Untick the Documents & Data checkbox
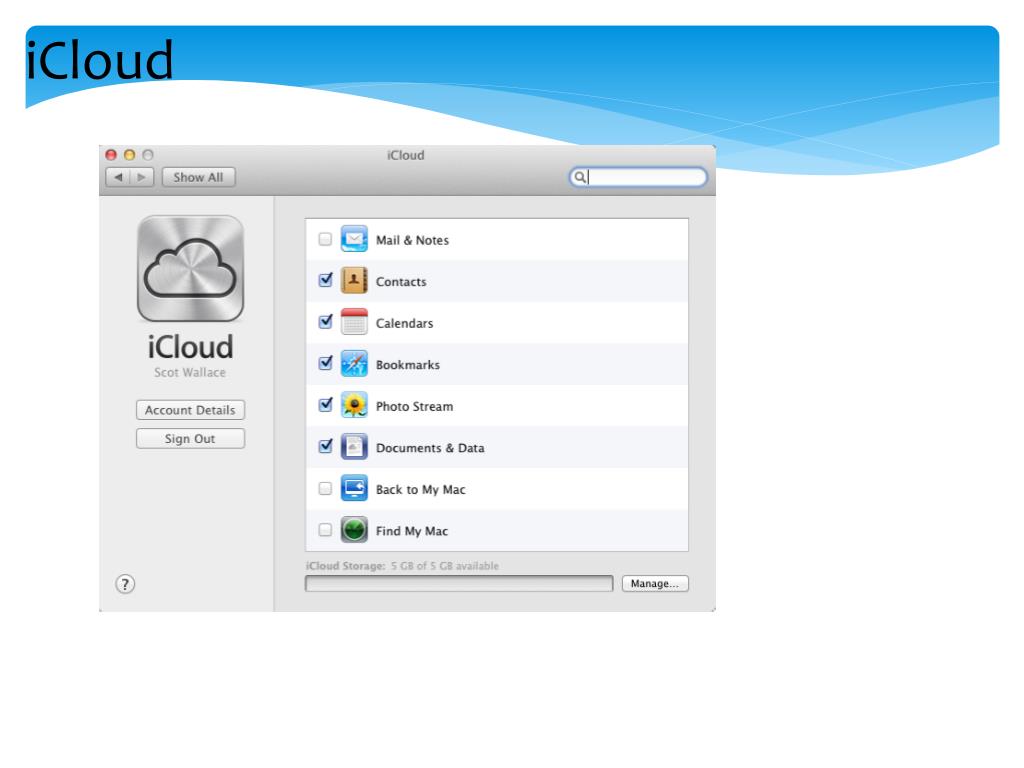 pos(325,447)
